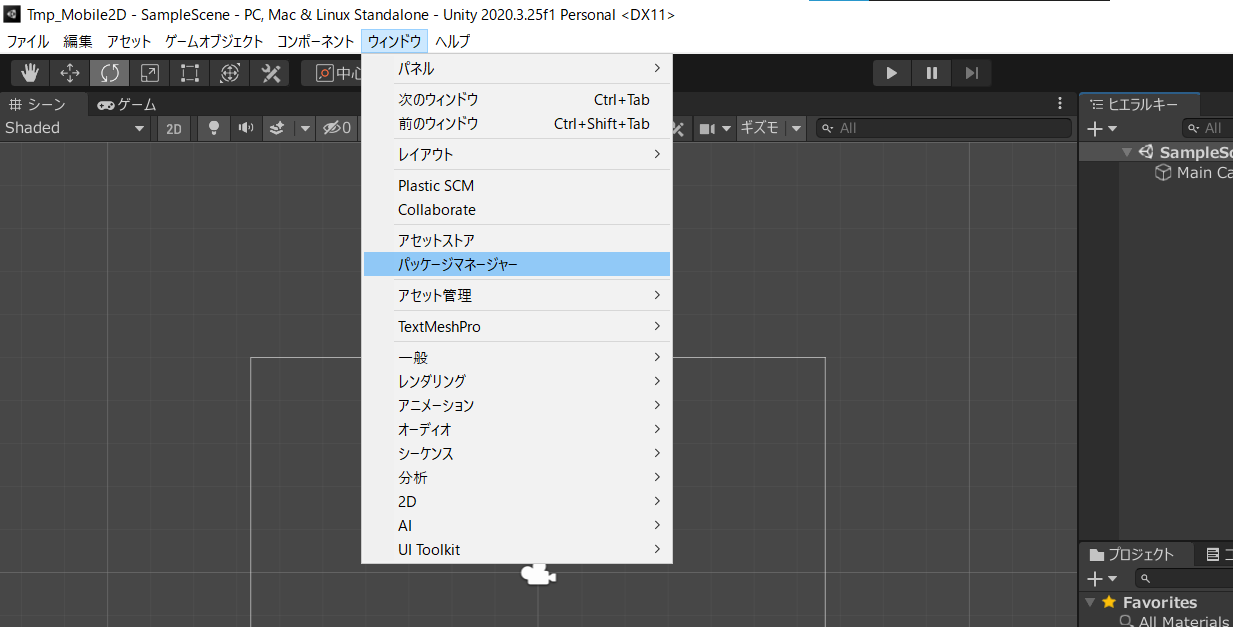Viewport: 1233px width, 627px height.
Task: Select the Scale tool
Action: point(149,73)
